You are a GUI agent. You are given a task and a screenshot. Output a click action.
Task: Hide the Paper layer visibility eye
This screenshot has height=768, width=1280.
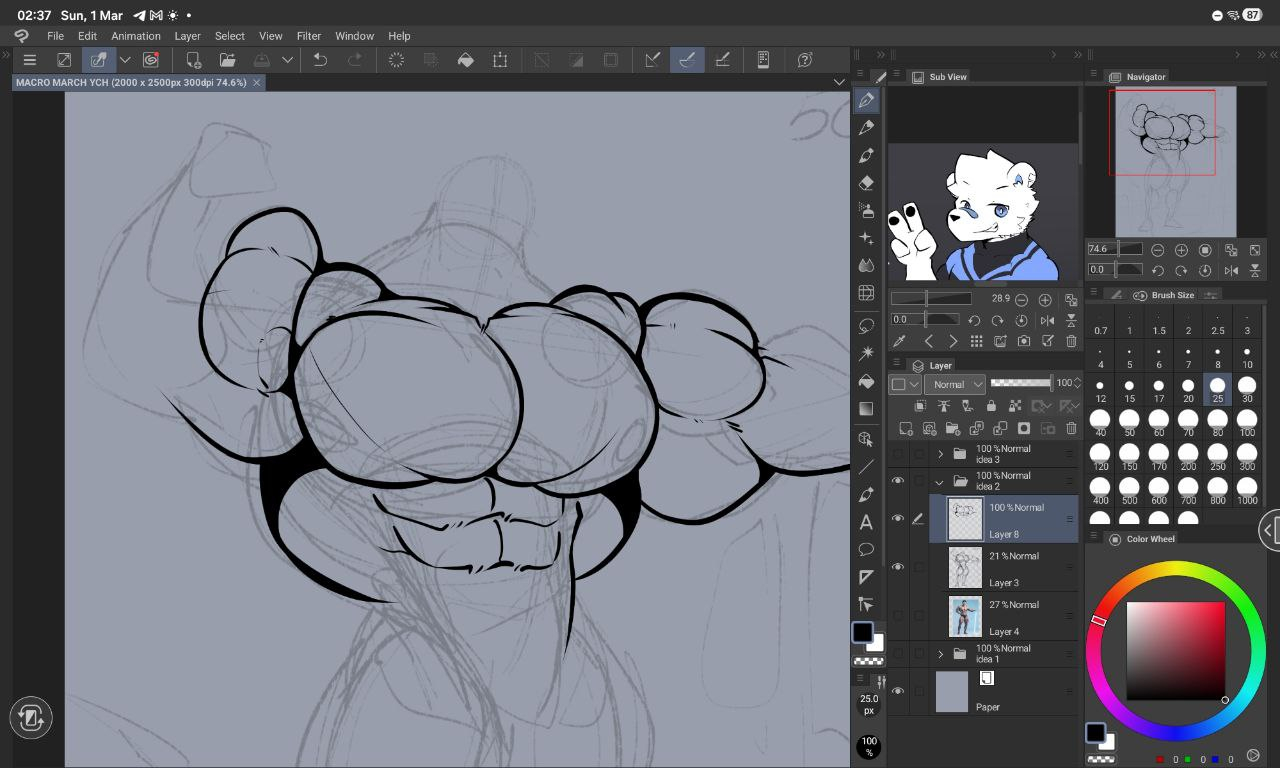897,691
